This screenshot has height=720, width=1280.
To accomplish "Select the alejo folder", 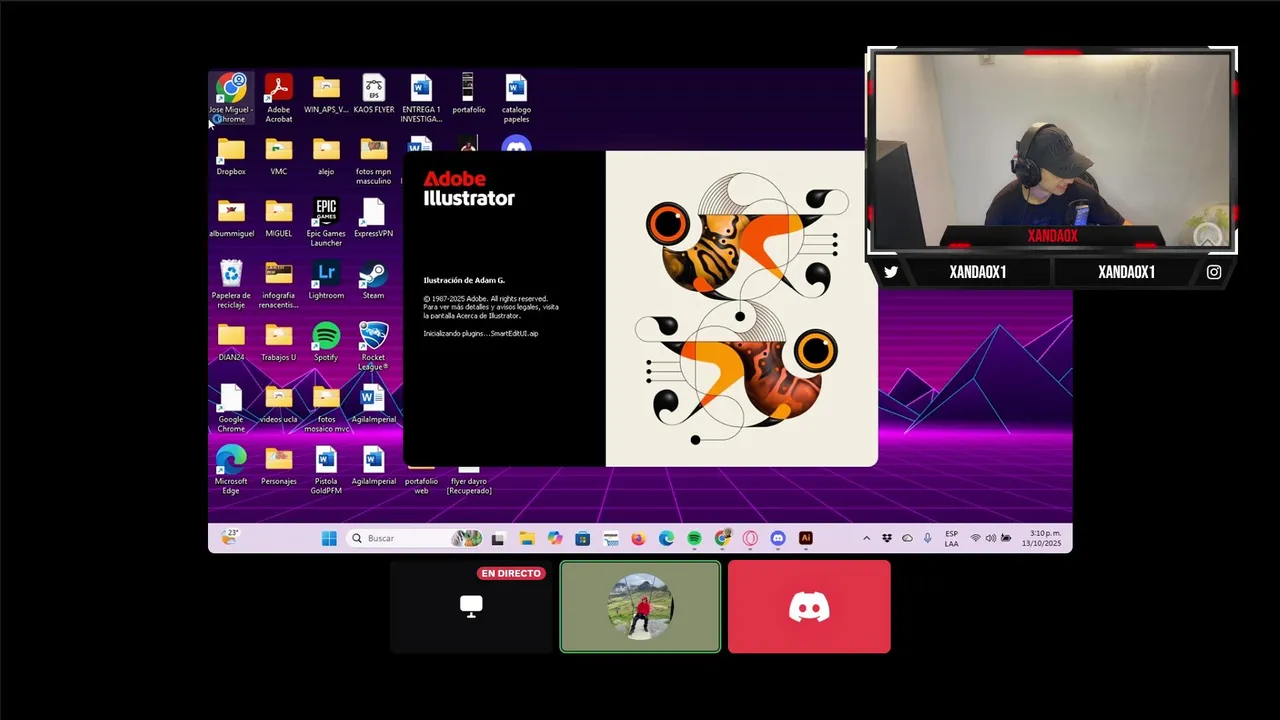I will 326,157.
